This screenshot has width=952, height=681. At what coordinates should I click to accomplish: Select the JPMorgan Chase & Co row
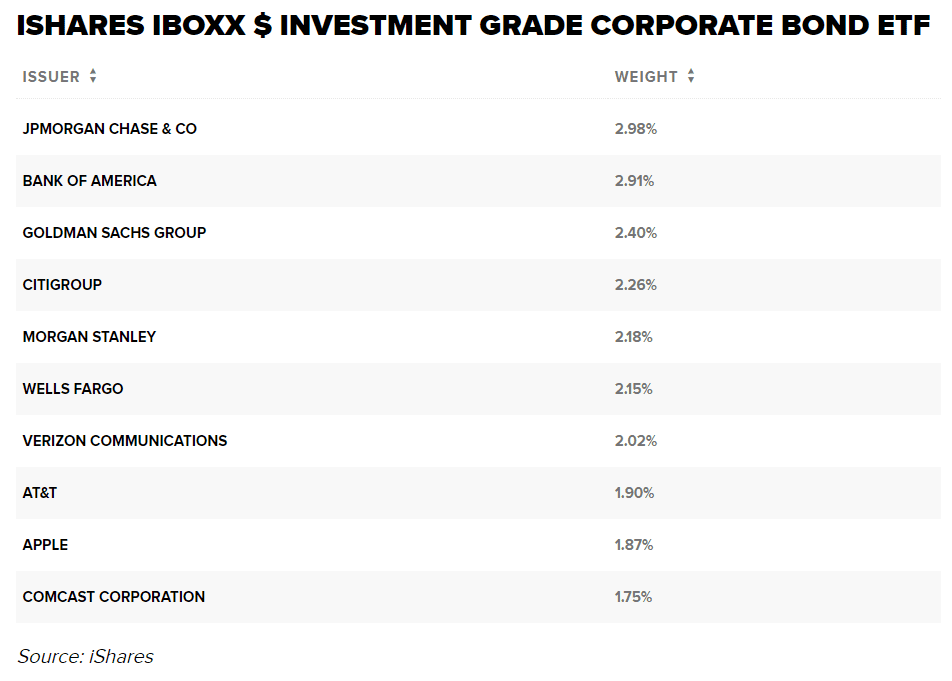click(x=110, y=129)
